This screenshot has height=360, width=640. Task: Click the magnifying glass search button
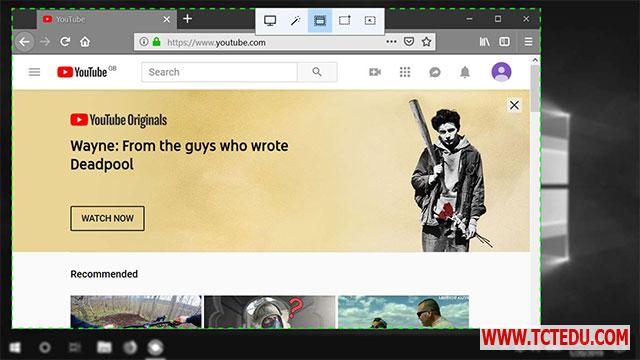tap(317, 72)
